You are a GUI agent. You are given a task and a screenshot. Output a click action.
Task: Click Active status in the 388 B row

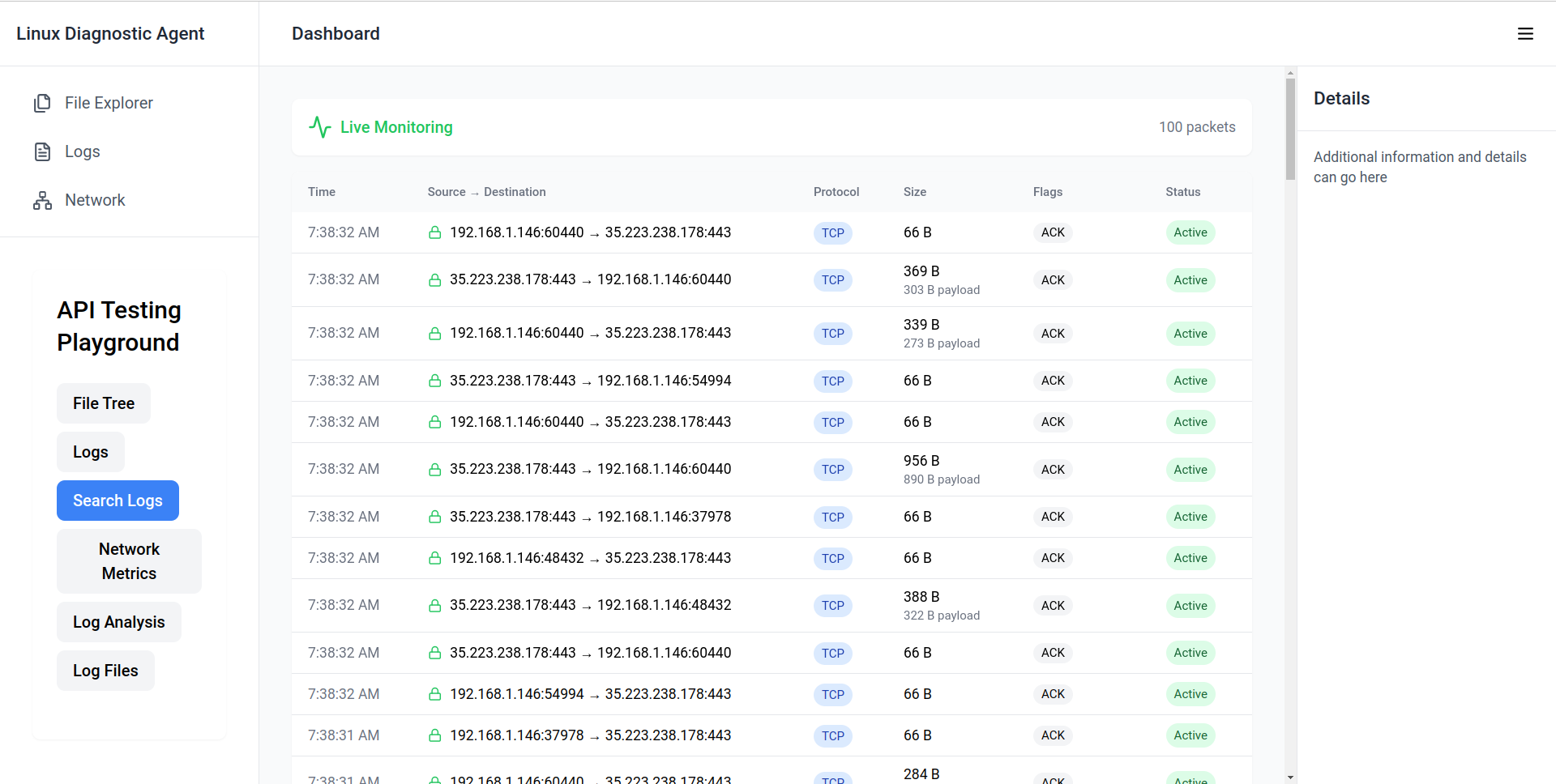[1191, 606]
